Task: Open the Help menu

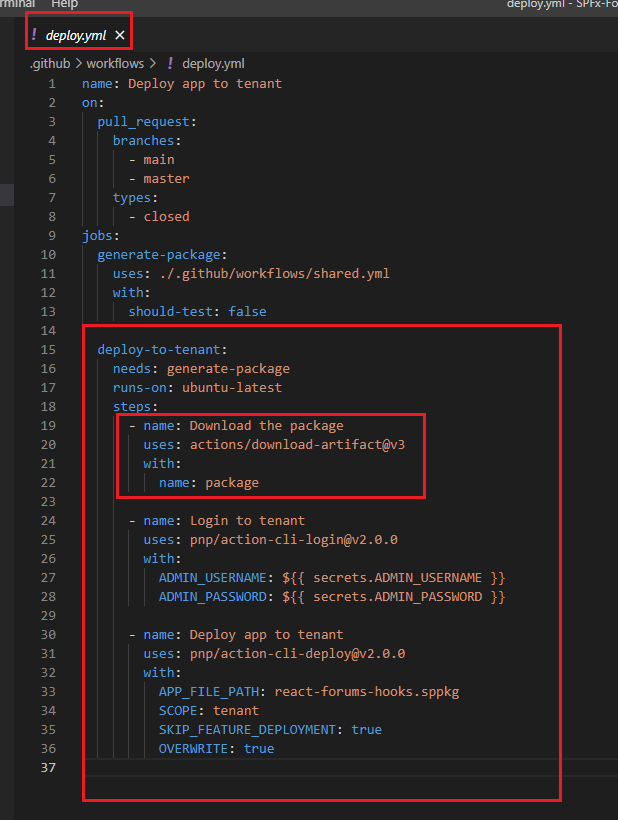Action: tap(64, 5)
